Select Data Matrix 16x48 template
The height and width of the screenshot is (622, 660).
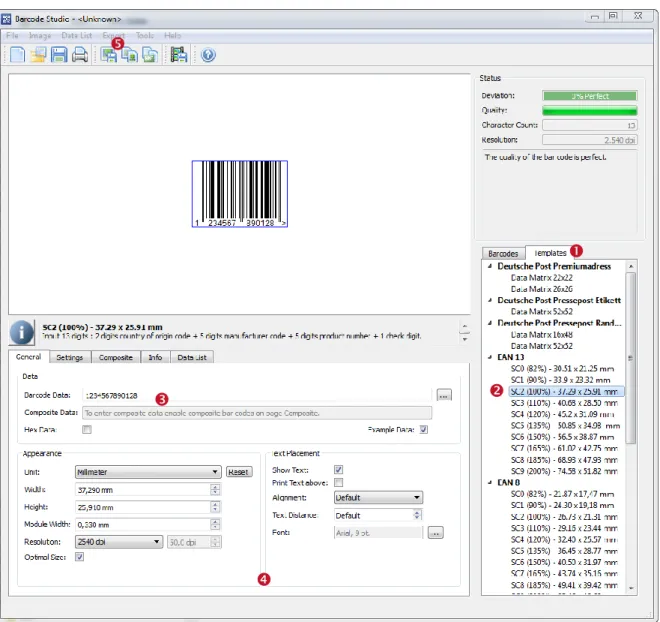[542, 335]
